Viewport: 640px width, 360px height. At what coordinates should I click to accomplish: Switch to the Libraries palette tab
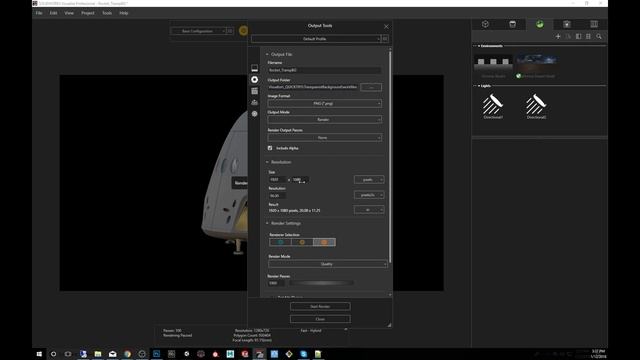point(594,24)
